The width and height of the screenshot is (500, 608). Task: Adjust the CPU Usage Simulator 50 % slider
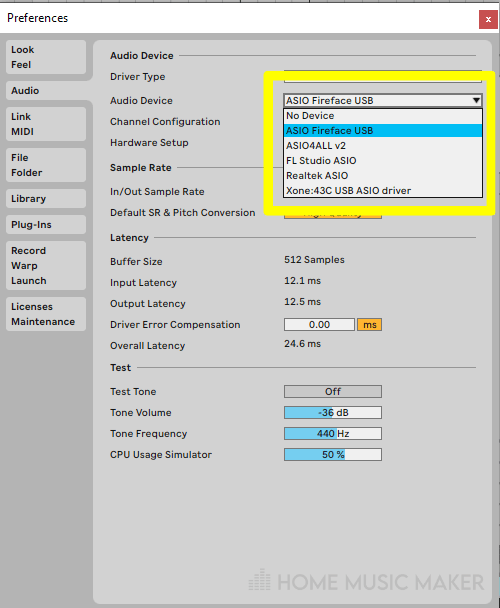pos(333,454)
